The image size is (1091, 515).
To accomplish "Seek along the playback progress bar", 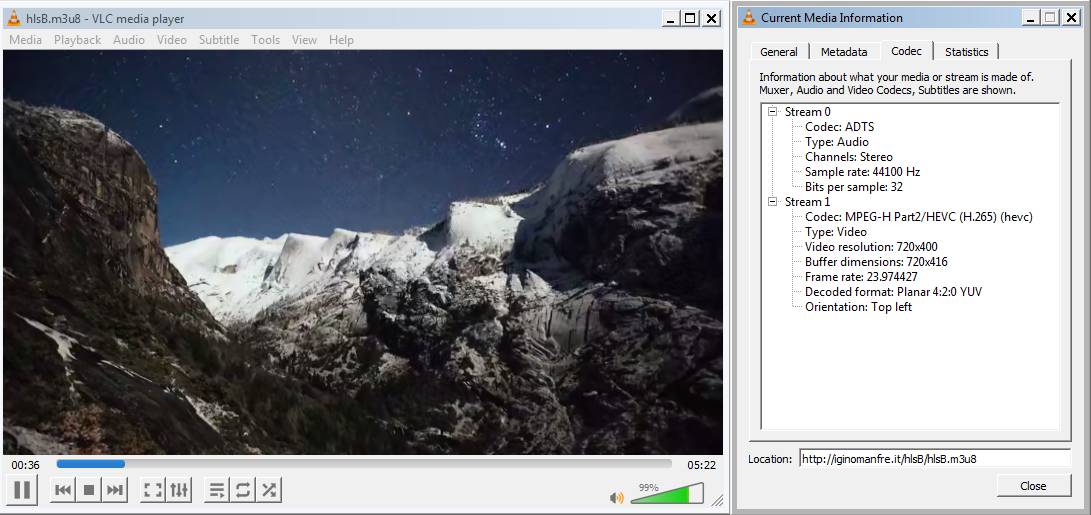I will (364, 464).
